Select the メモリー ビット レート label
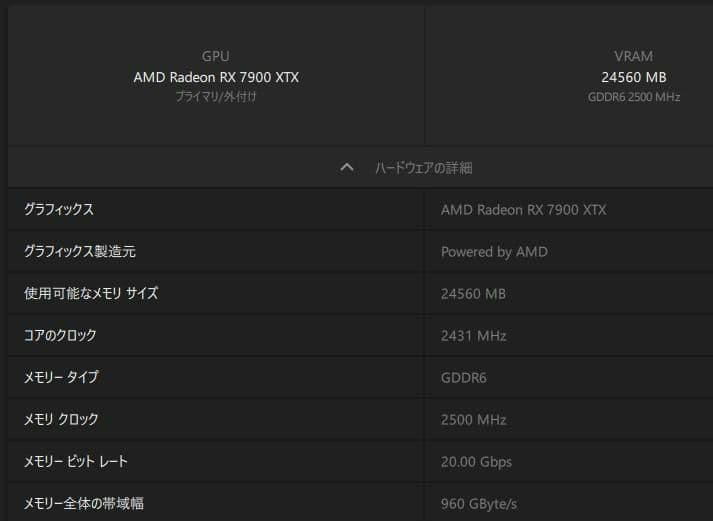 75,461
